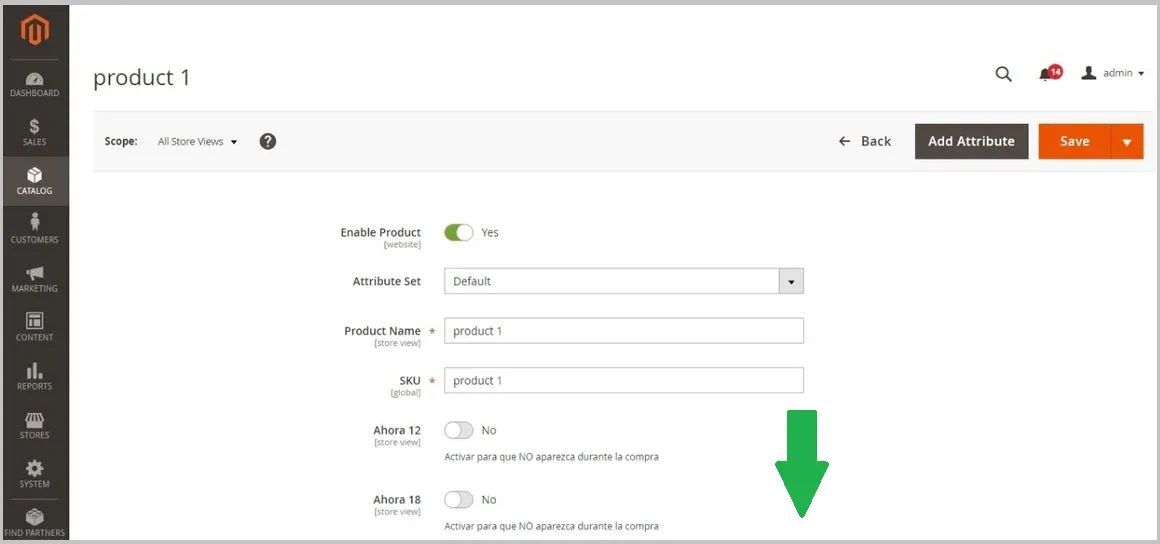Expand the Save button arrow menu

(x=1127, y=141)
